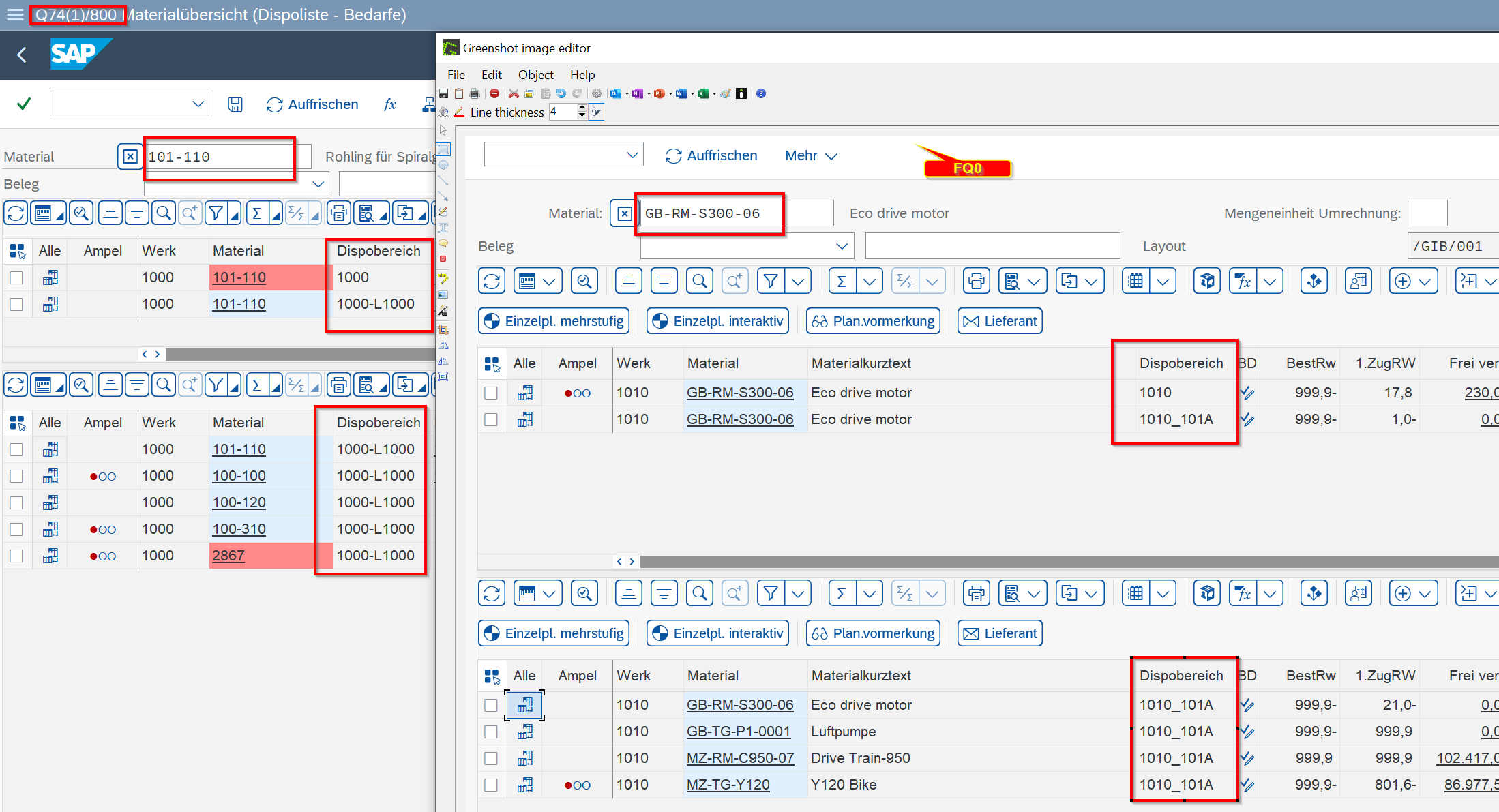
Task: Click the Greenshot save (floppy disk) icon
Action: 443,93
